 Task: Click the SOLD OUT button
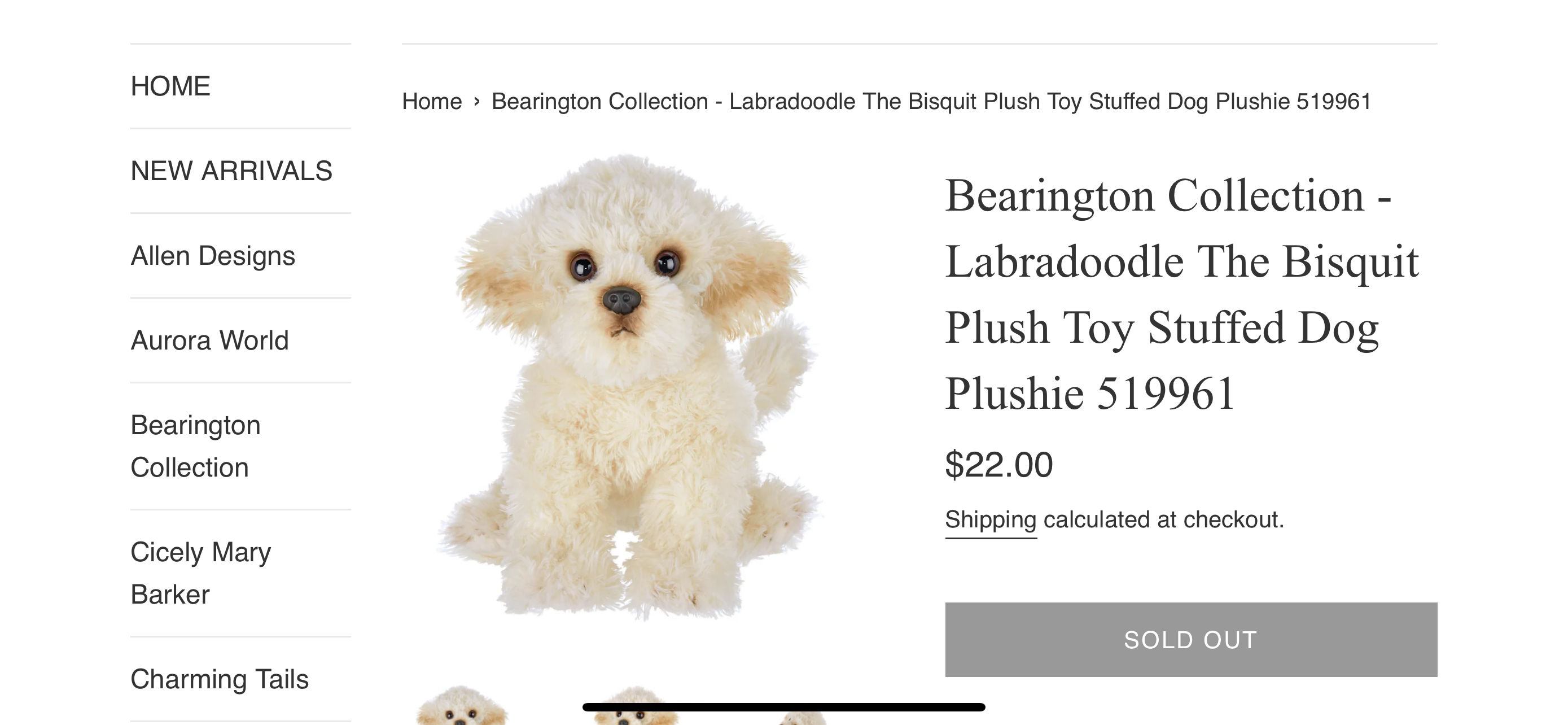[x=1190, y=640]
